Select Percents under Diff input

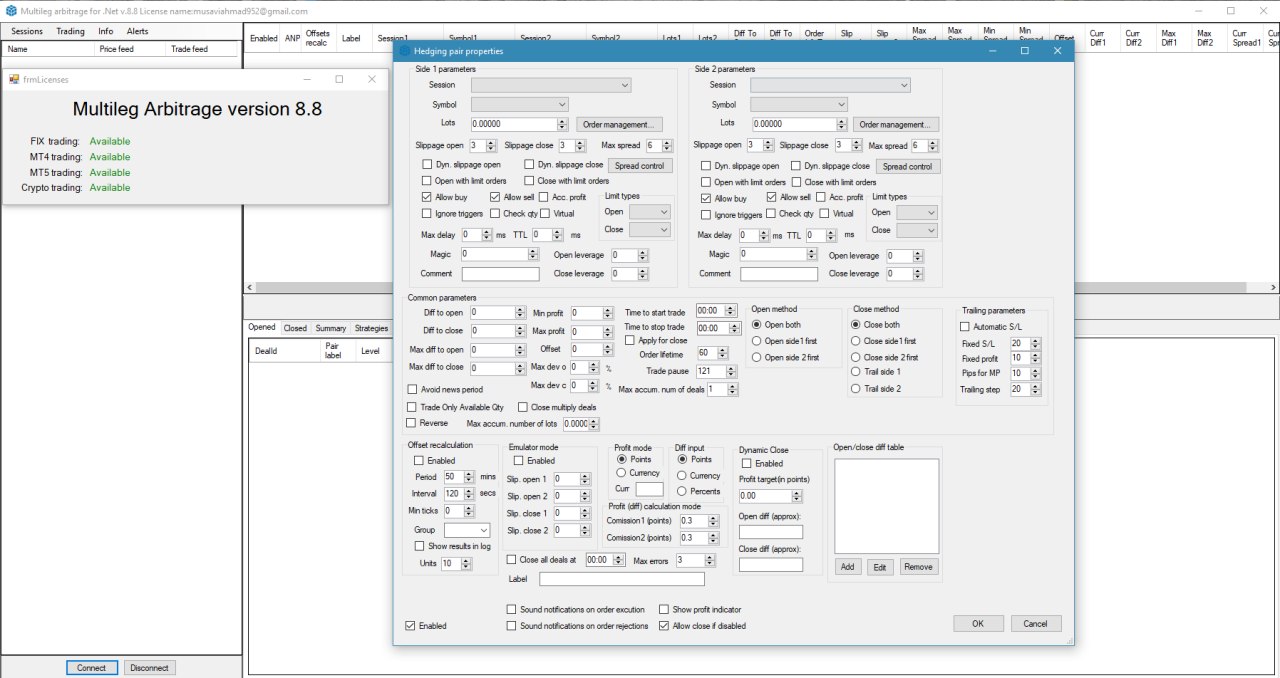click(683, 491)
